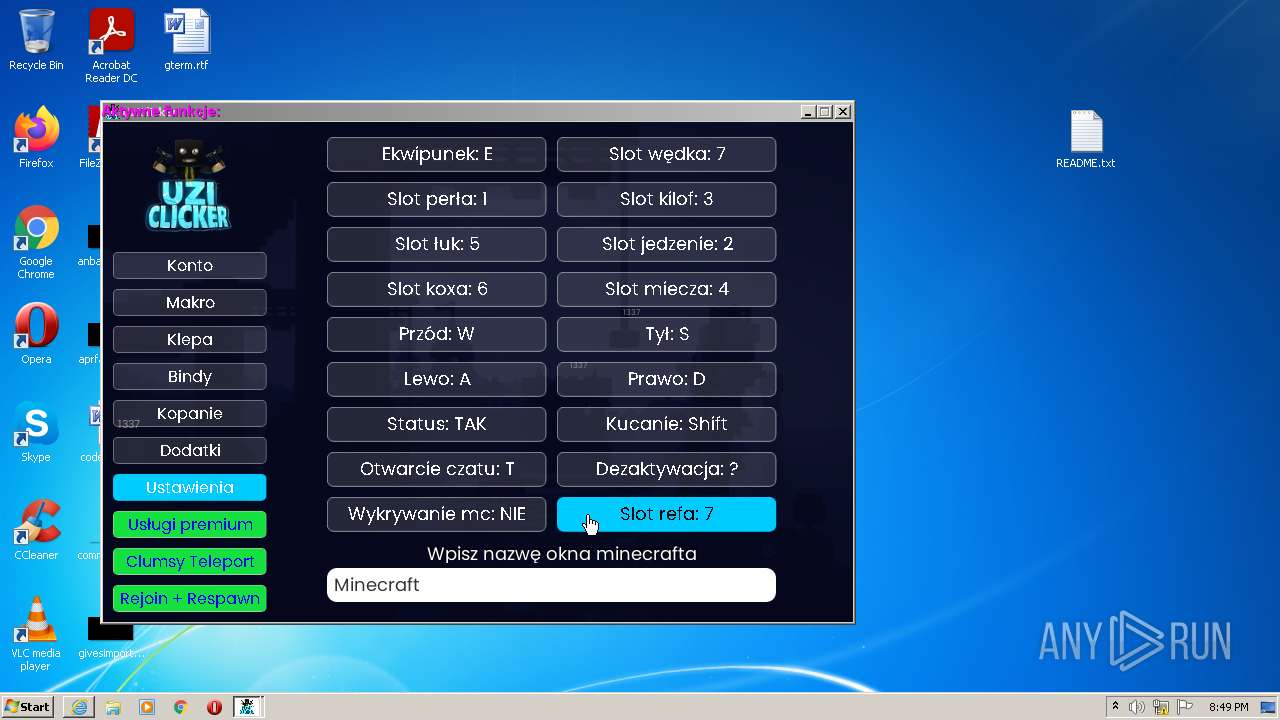1280x720 pixels.
Task: Select the README.txt desktop file
Action: point(1086,139)
